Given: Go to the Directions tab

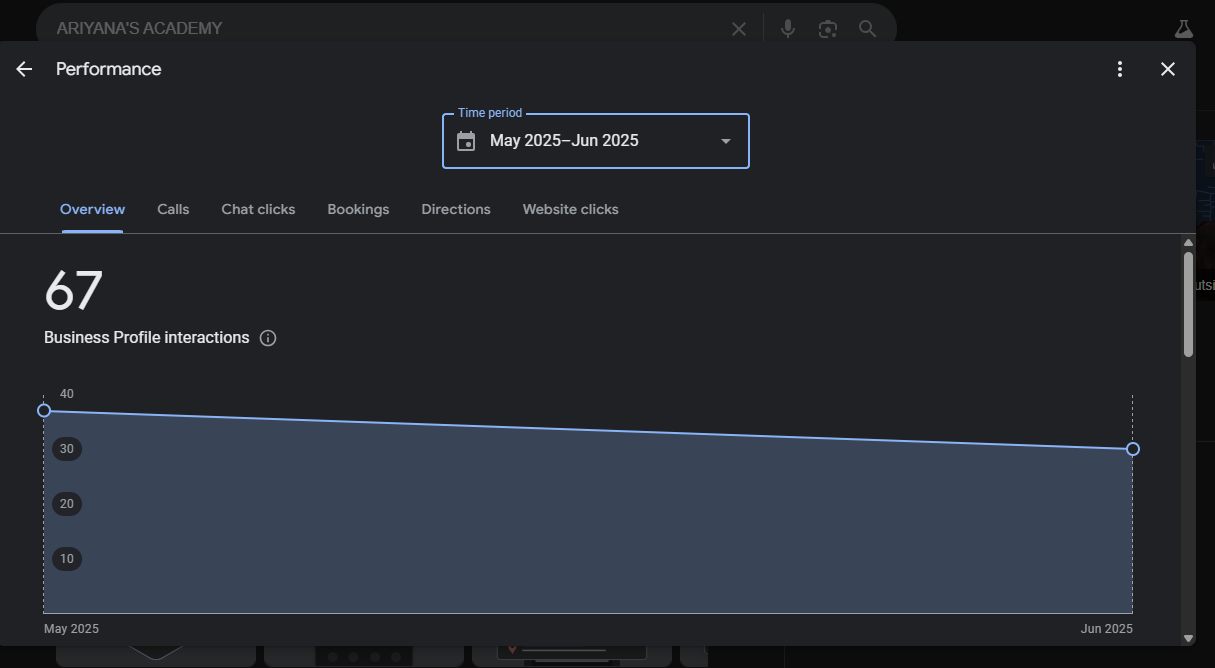Looking at the screenshot, I should 456,209.
